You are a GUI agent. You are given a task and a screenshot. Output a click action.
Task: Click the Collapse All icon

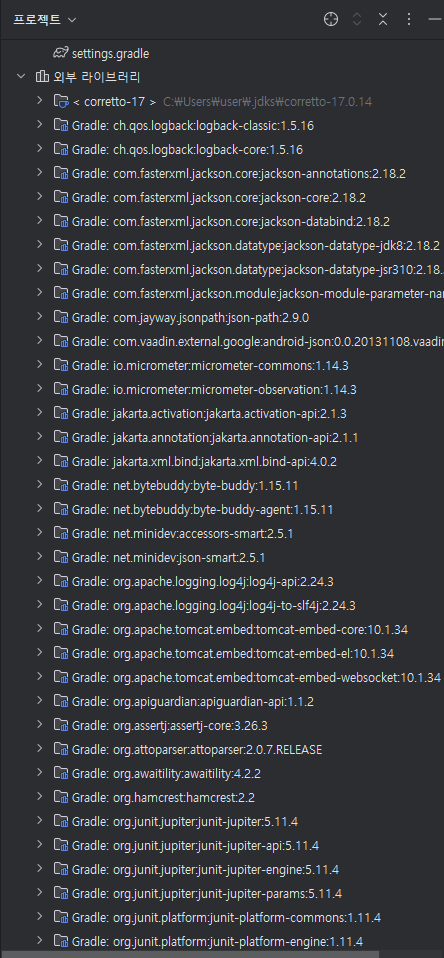click(383, 20)
